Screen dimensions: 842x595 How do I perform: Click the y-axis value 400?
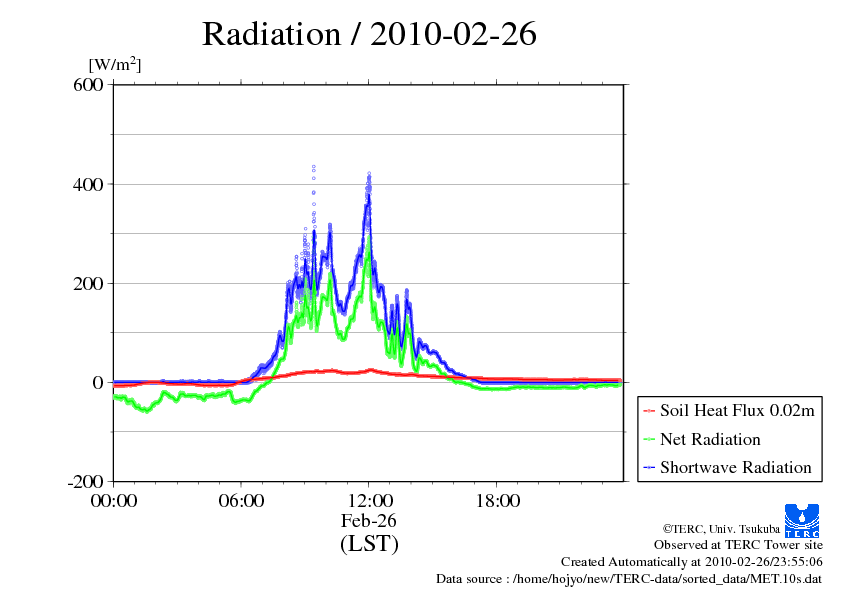click(x=88, y=185)
